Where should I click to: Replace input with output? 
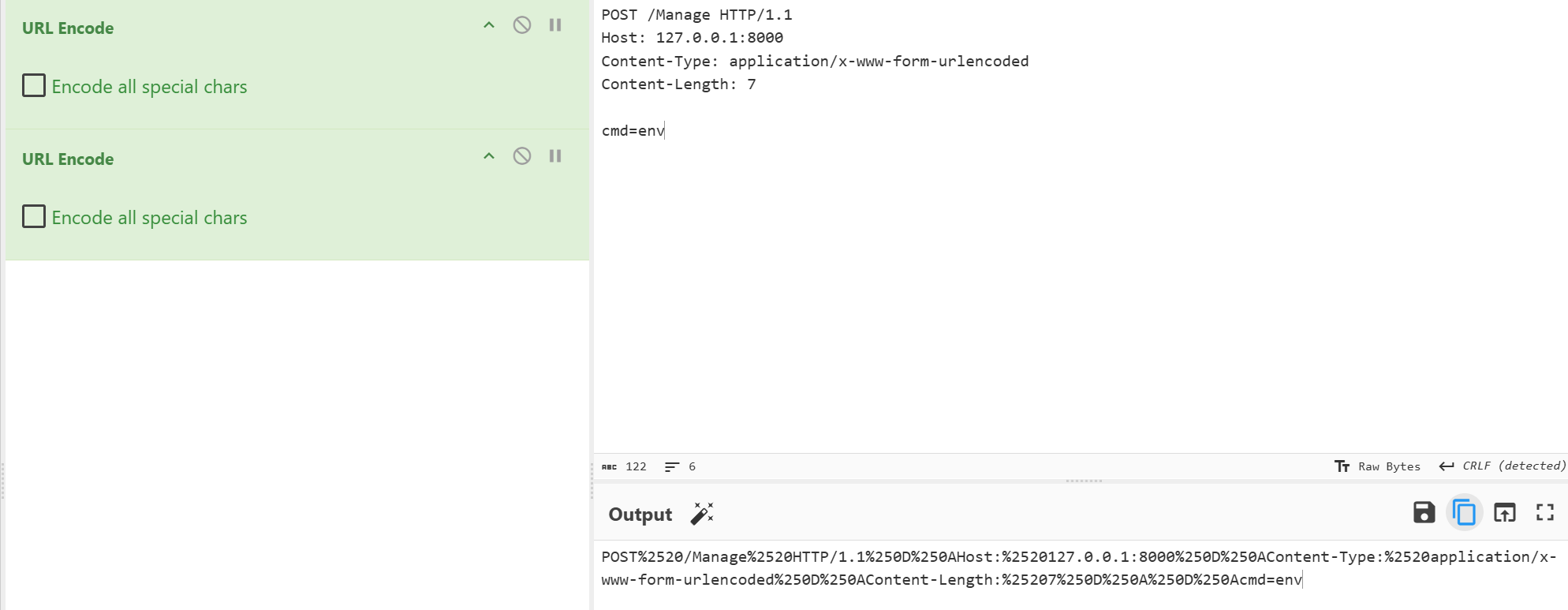[x=1505, y=513]
